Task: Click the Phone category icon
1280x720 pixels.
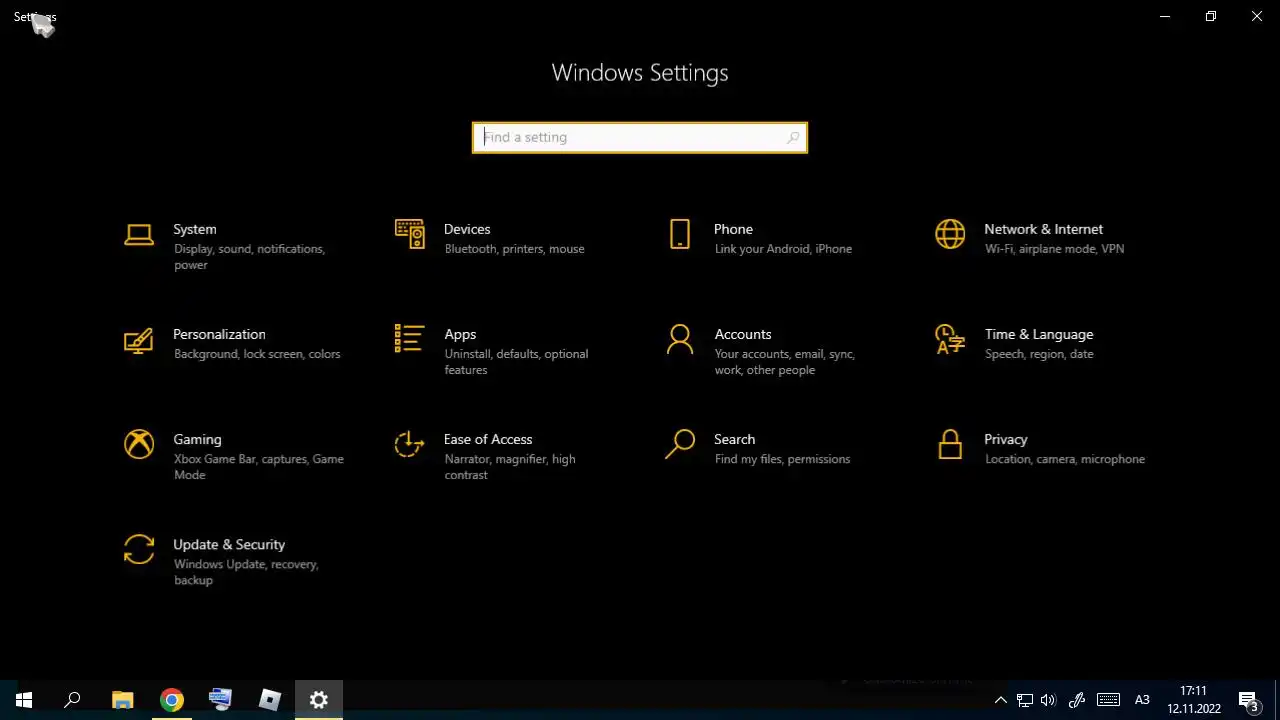Action: click(x=680, y=234)
